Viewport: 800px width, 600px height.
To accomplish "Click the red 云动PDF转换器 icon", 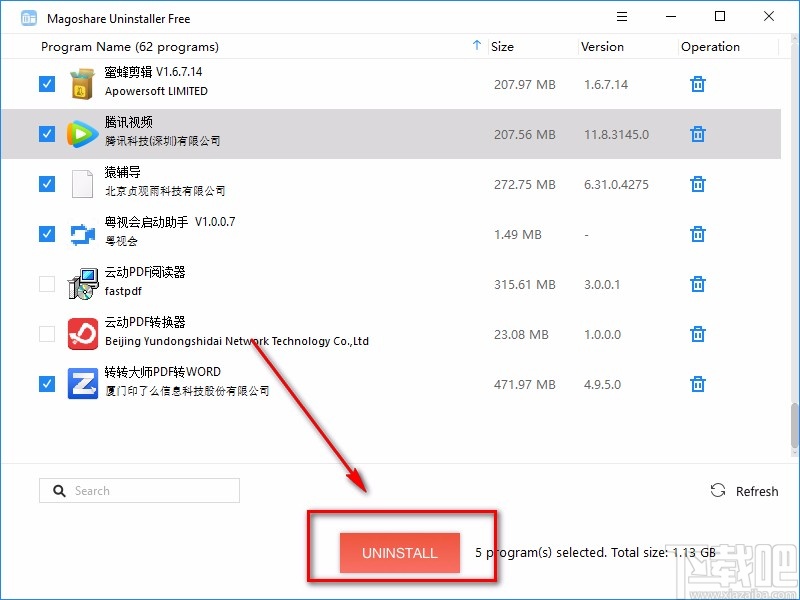I will (83, 334).
